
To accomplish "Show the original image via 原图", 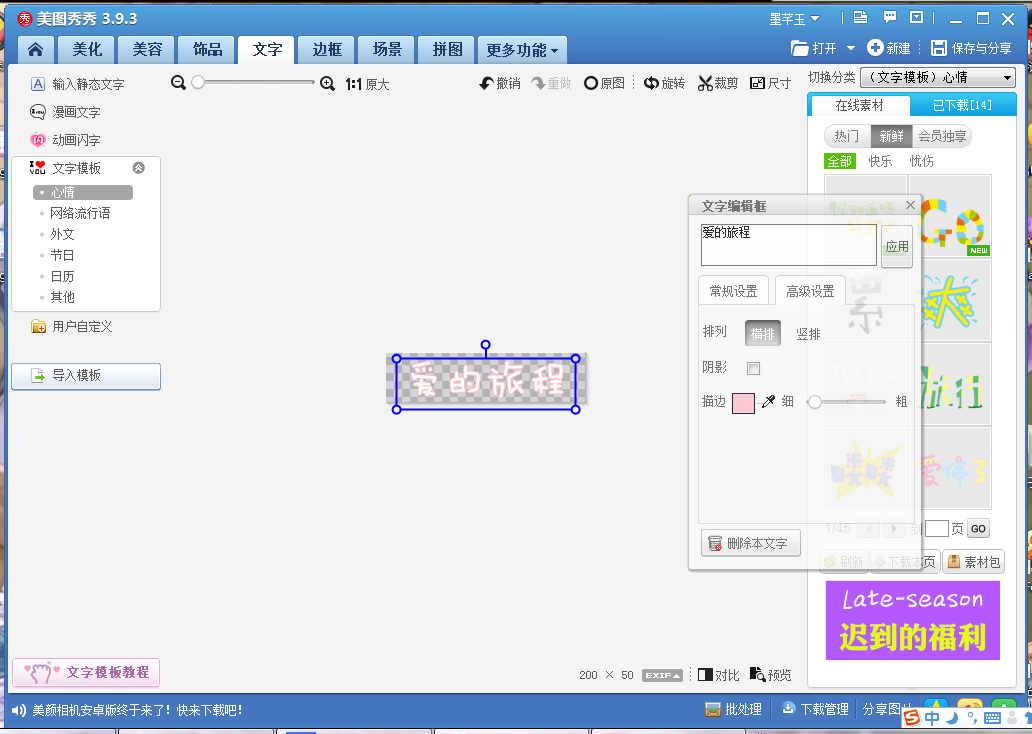I will (604, 83).
